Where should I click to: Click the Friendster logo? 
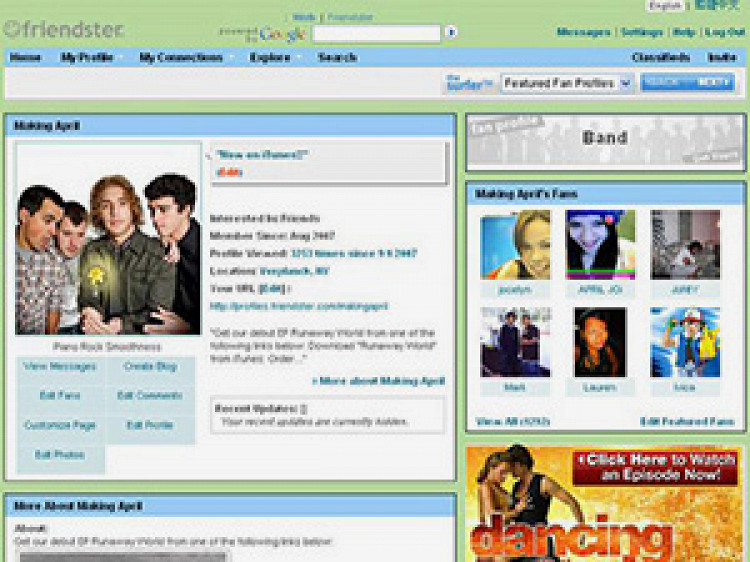click(64, 30)
